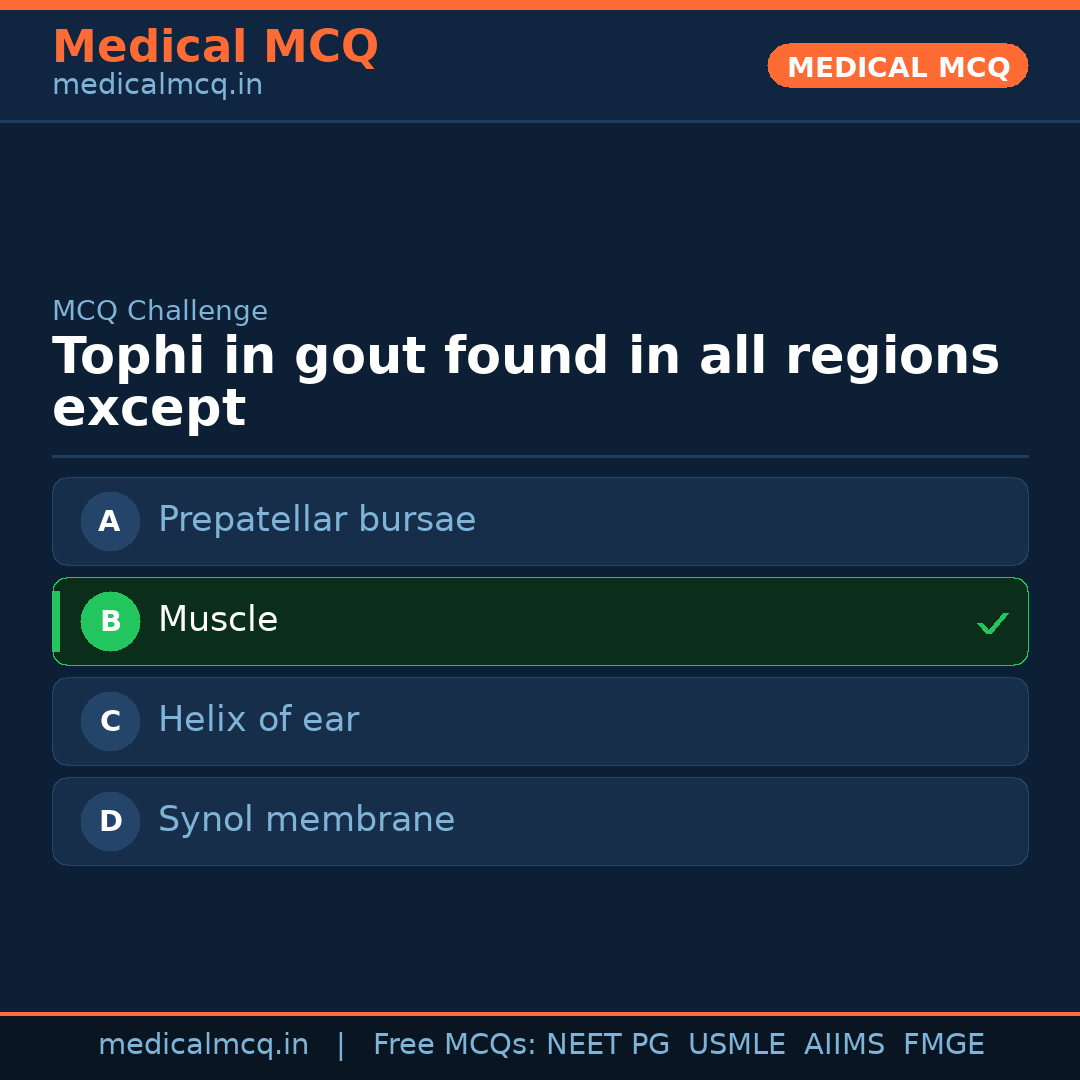Click the green checkmark on option B
The width and height of the screenshot is (1080, 1080).
[x=993, y=622]
